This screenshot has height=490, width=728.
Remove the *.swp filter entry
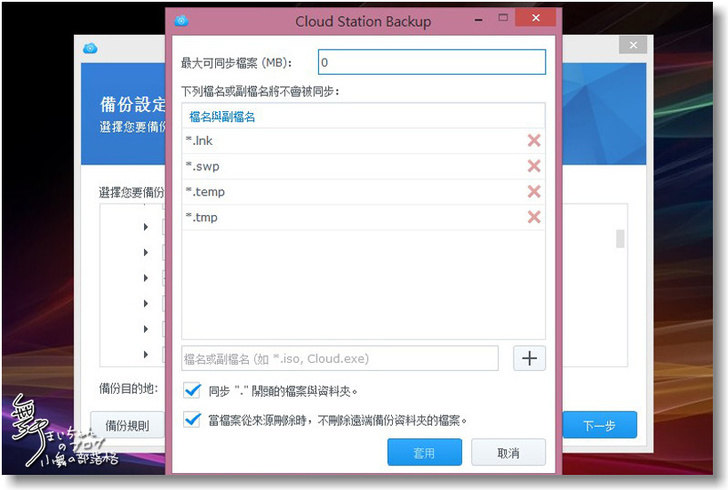click(x=534, y=166)
